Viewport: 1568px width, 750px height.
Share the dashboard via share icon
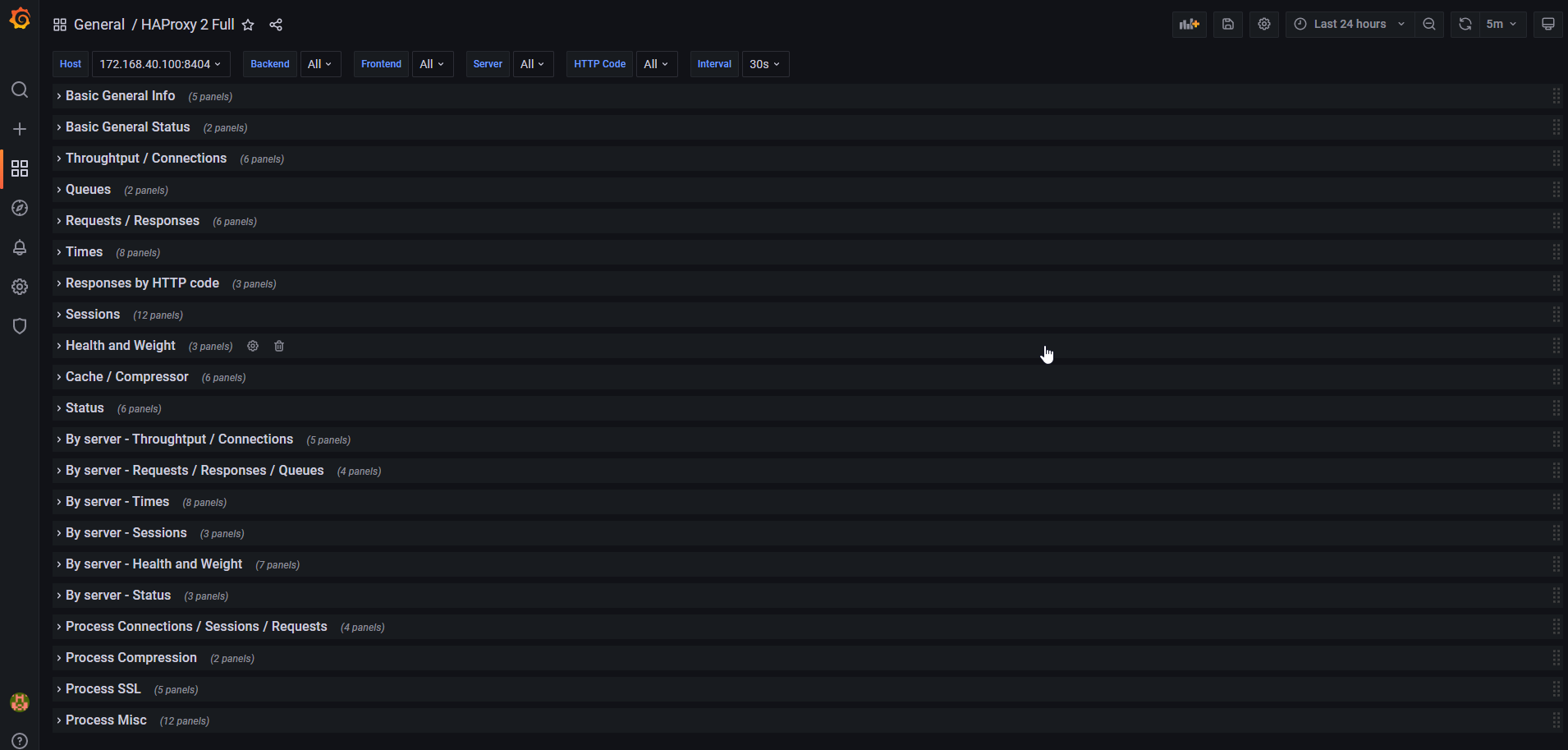pyautogui.click(x=276, y=25)
